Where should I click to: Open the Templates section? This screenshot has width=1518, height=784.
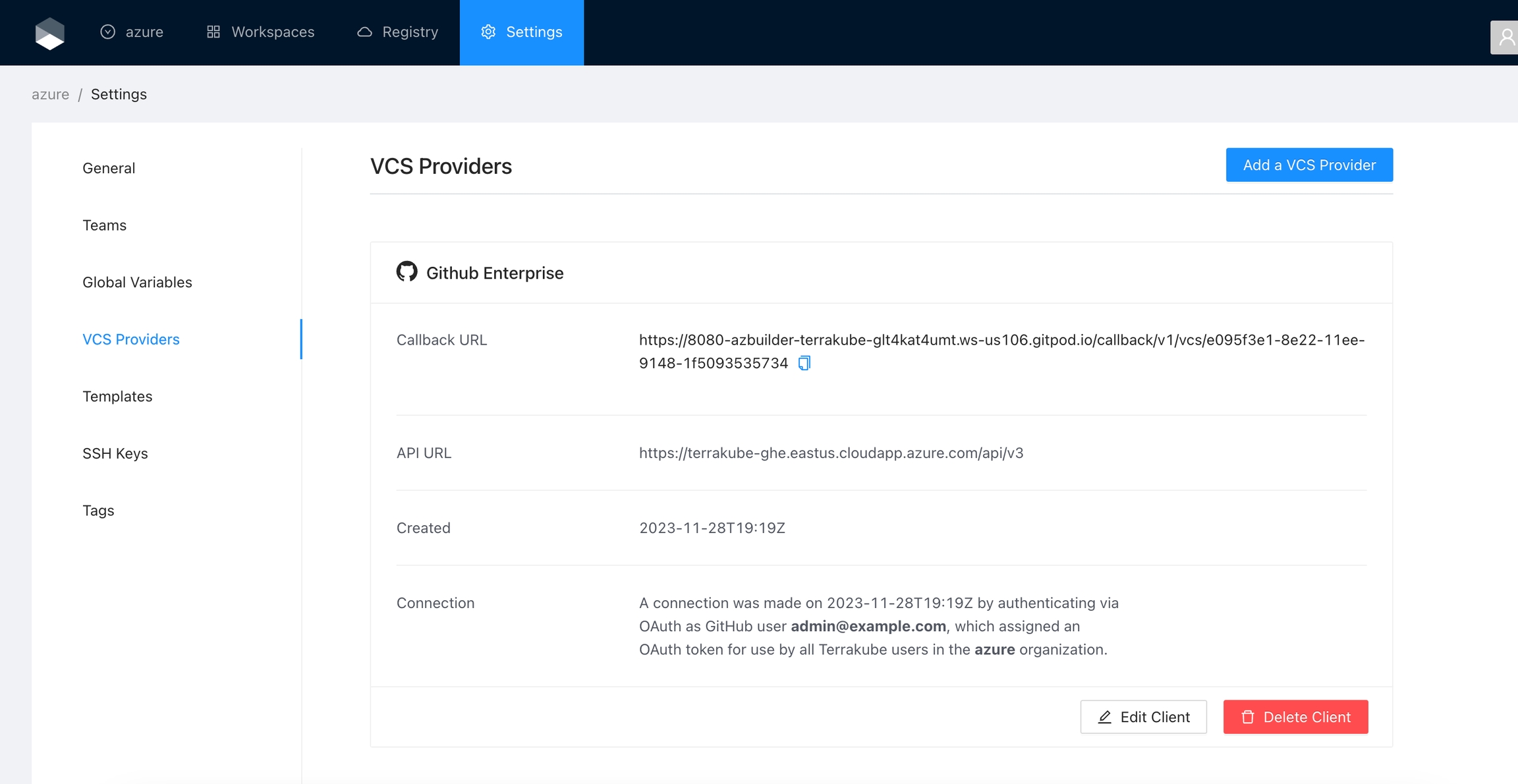coord(117,396)
